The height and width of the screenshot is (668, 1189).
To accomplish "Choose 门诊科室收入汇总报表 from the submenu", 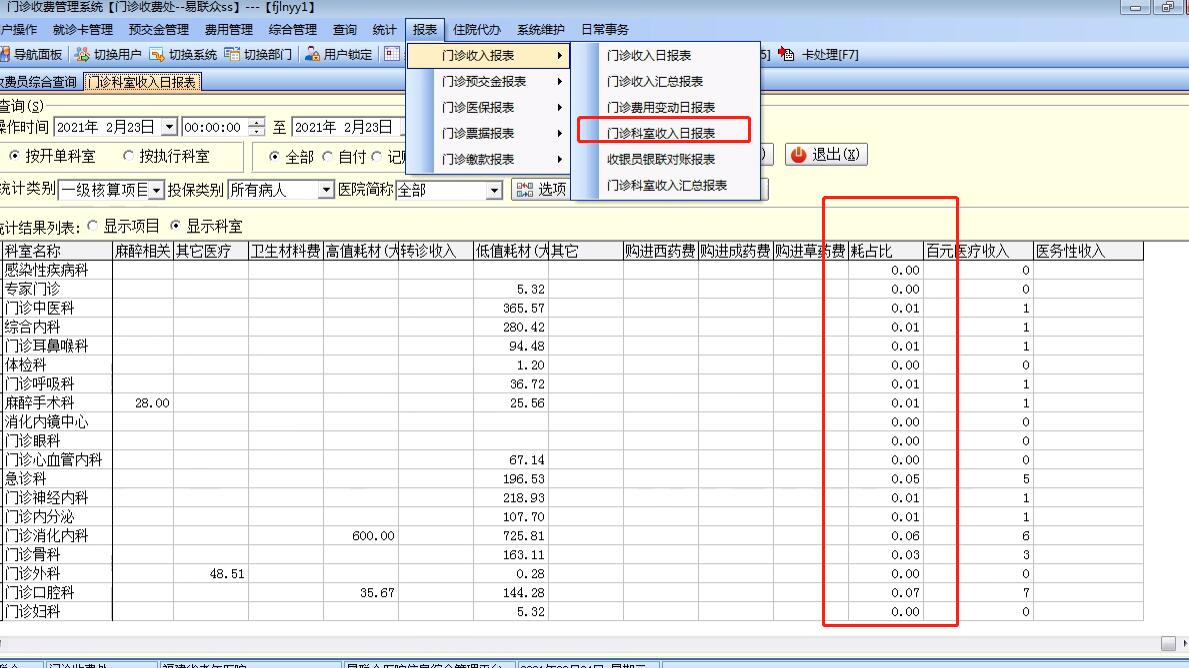I will (x=666, y=185).
